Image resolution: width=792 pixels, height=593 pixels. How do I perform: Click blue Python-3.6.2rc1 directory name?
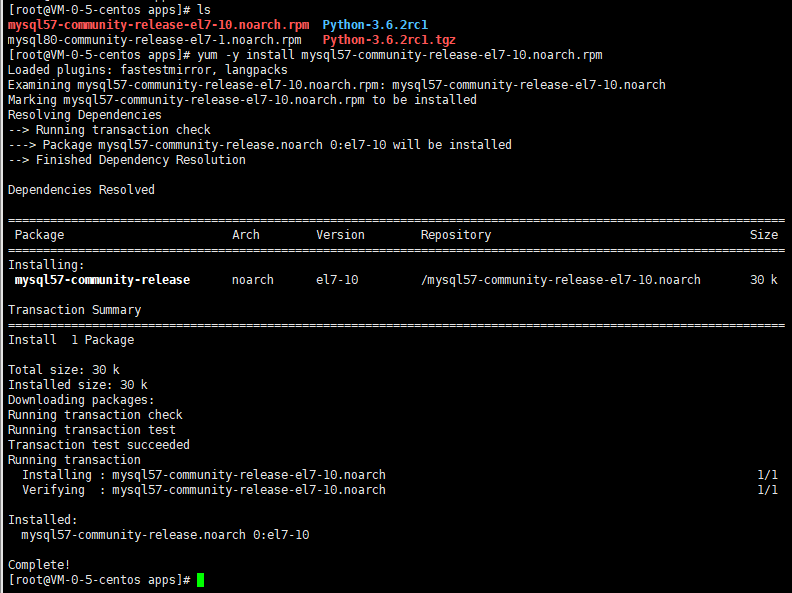[375, 25]
